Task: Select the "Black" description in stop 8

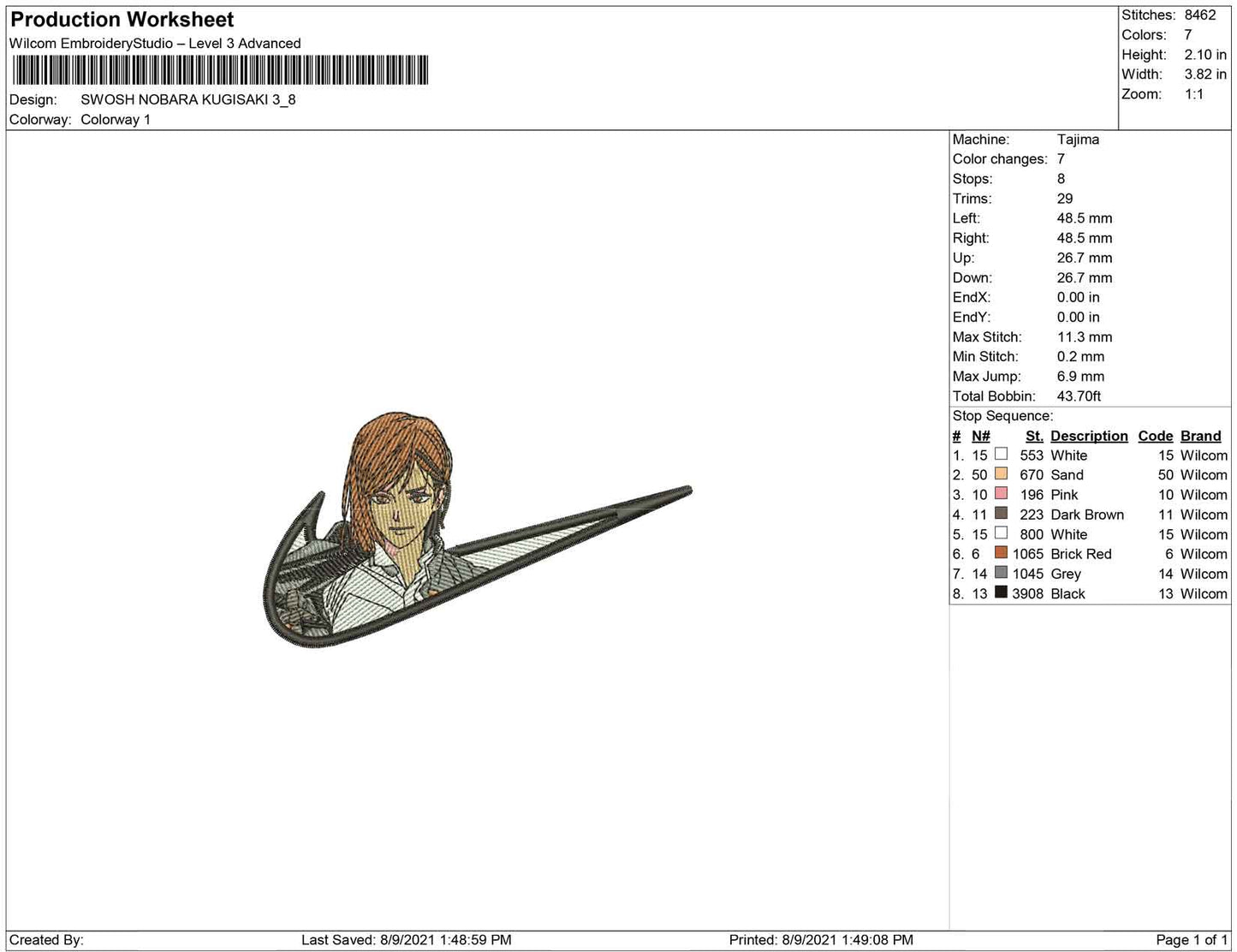Action: tap(1068, 593)
